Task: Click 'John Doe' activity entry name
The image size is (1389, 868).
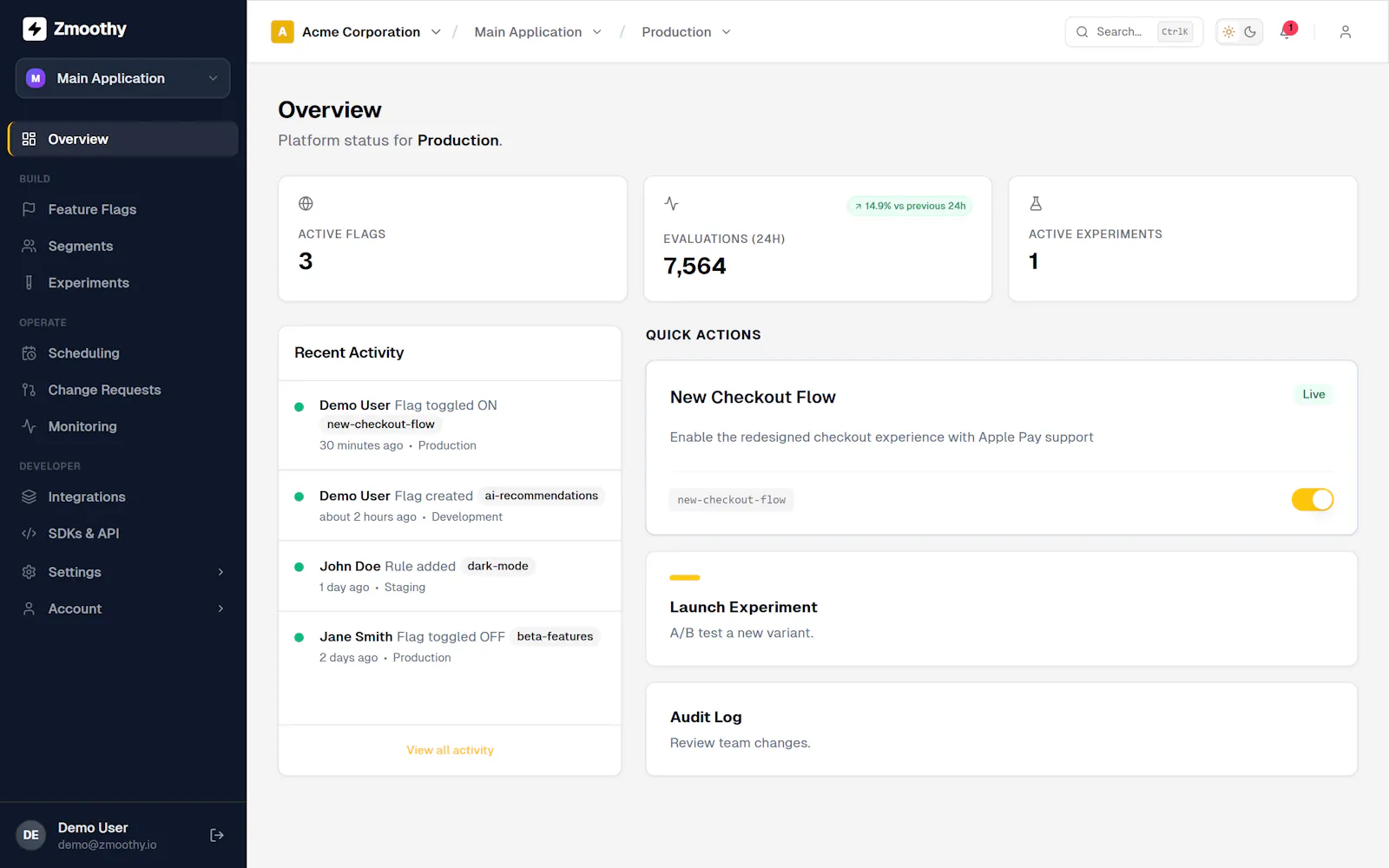Action: point(350,566)
